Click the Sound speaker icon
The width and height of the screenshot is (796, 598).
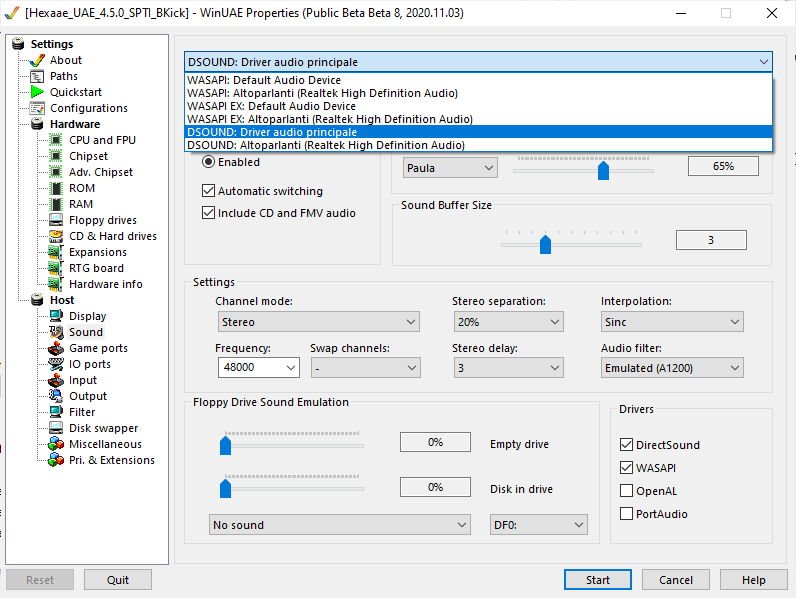(56, 332)
